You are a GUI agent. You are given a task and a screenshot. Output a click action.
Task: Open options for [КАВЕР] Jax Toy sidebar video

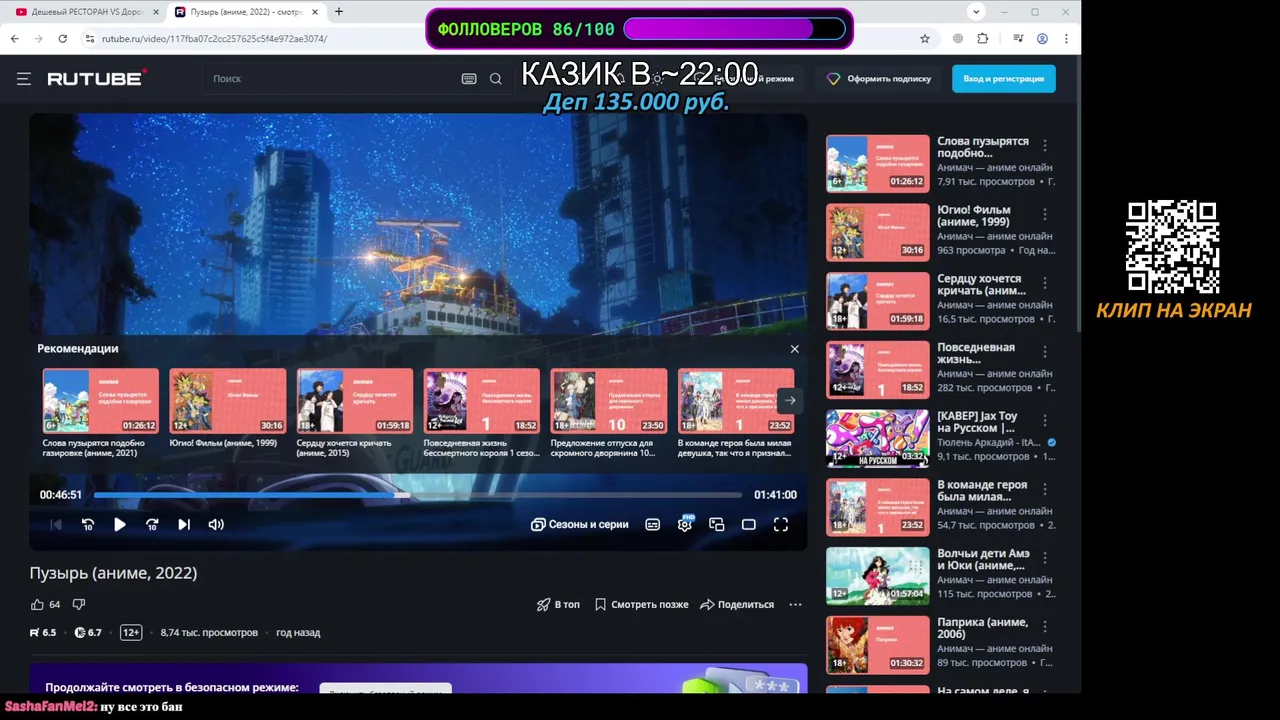click(x=1045, y=421)
